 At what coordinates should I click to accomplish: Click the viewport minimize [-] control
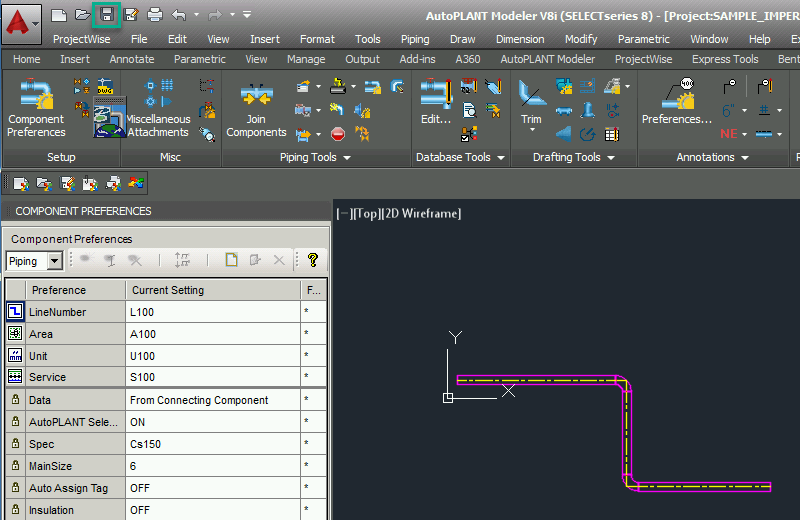pos(342,213)
